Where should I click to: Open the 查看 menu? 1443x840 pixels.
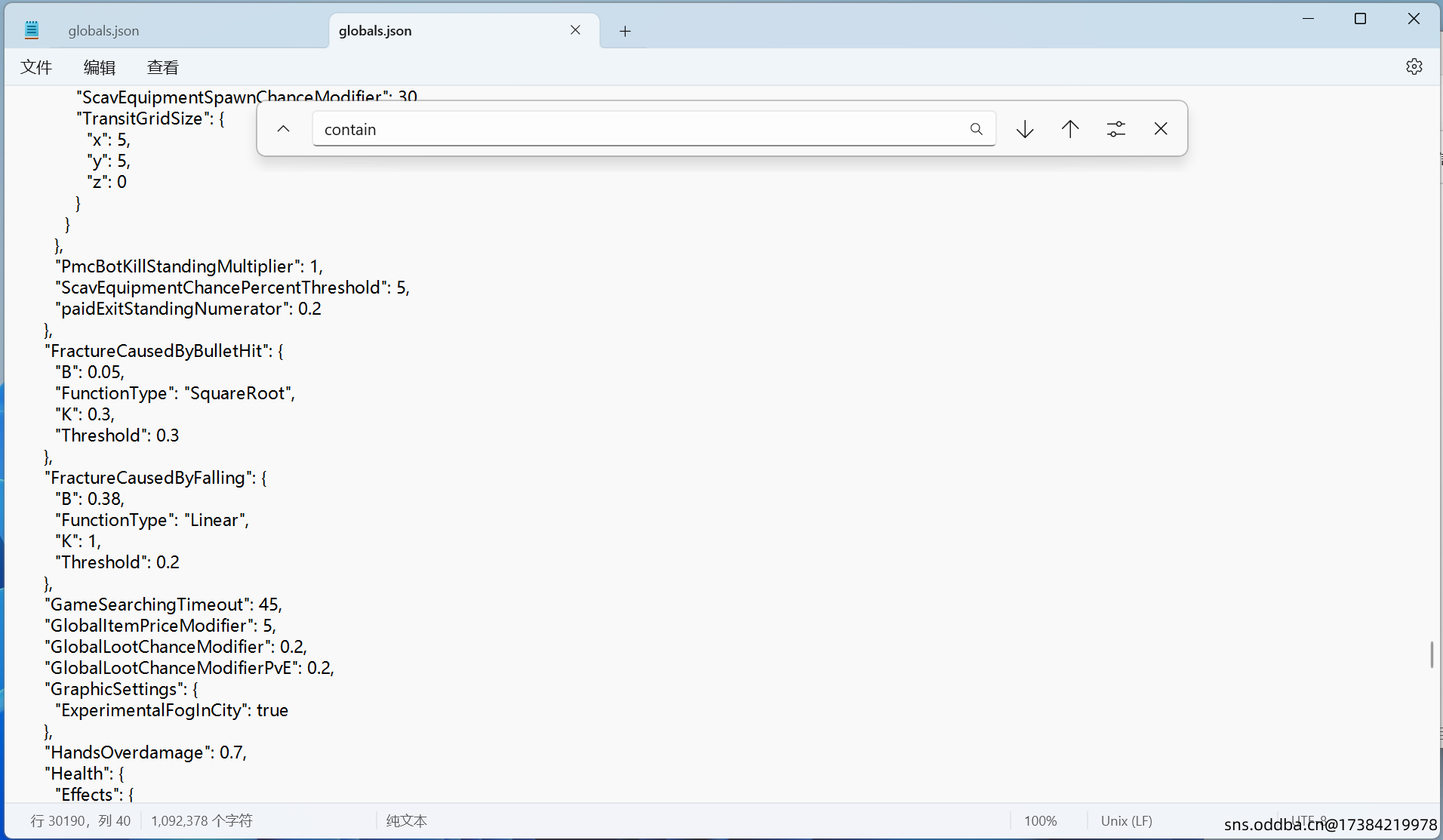coord(162,67)
